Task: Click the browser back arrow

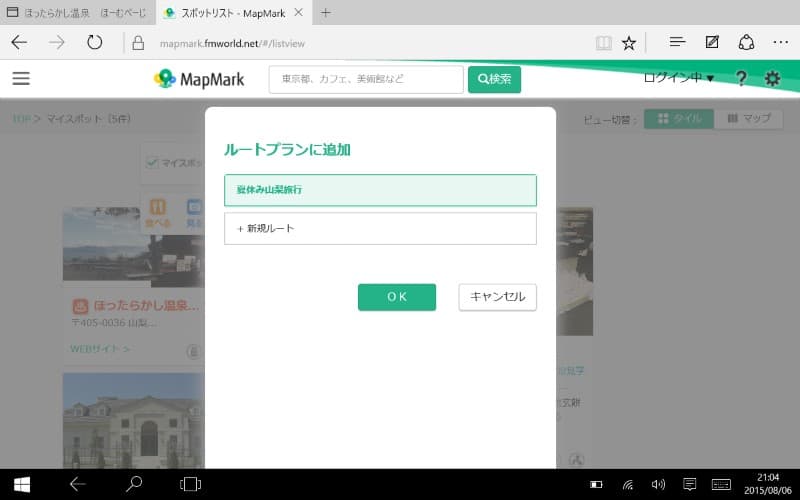Action: coord(19,42)
